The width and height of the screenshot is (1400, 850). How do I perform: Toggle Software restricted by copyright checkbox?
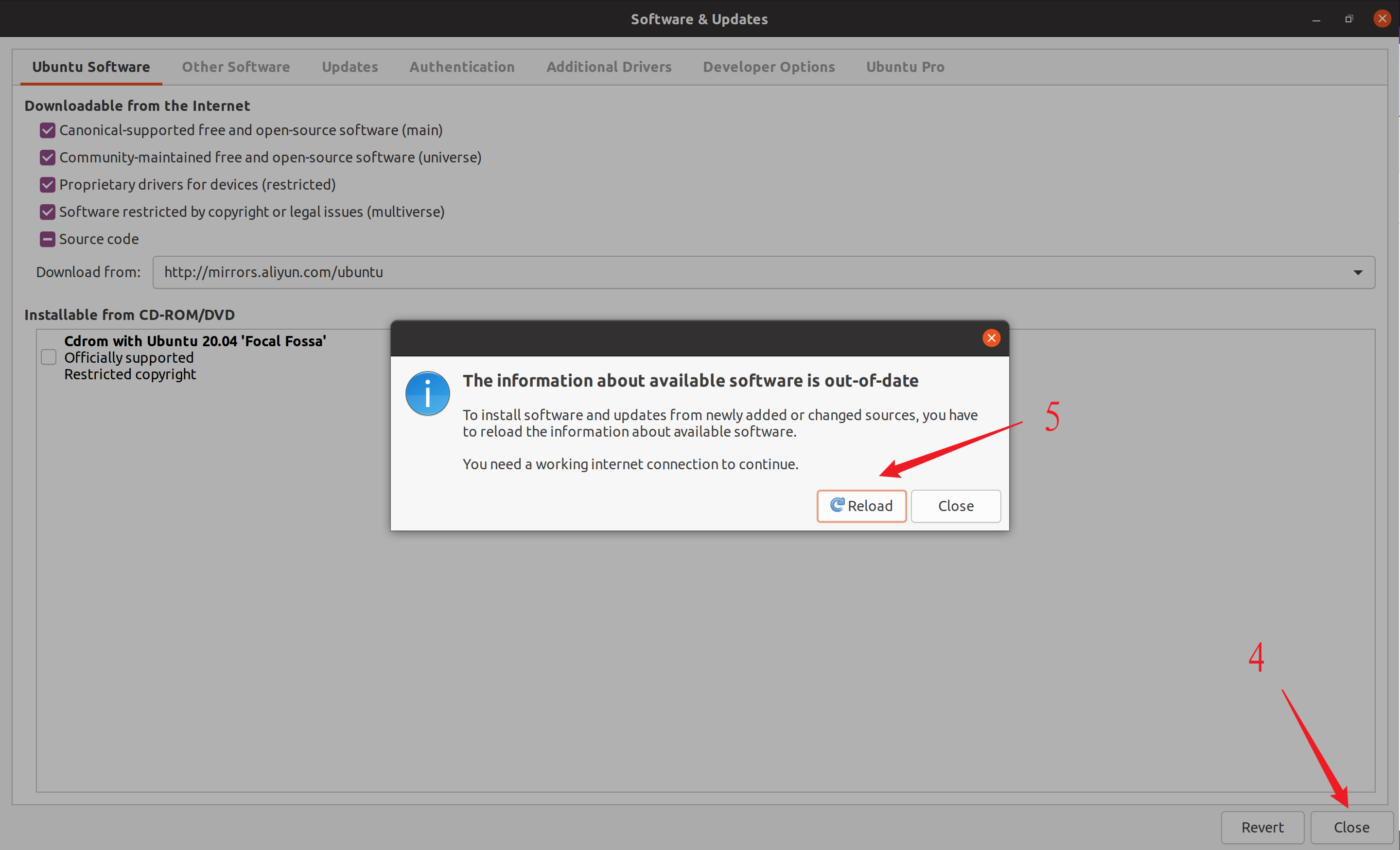(x=46, y=211)
